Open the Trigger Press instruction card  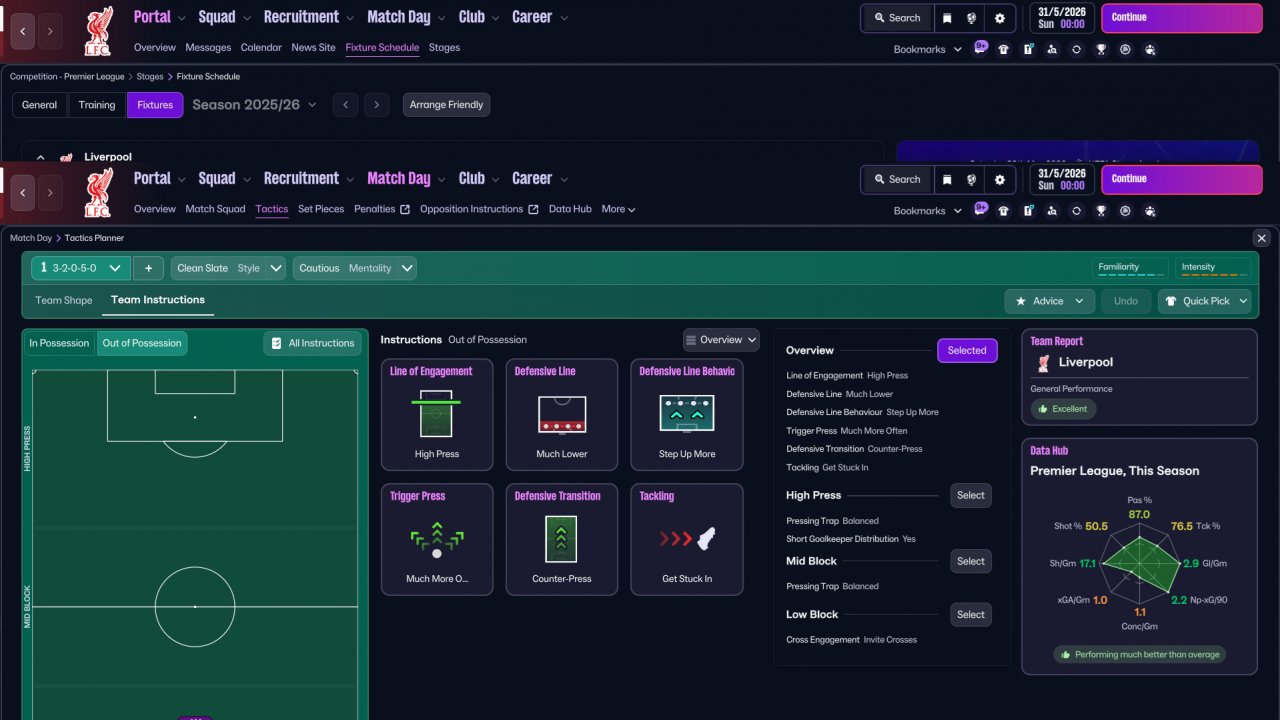point(437,540)
